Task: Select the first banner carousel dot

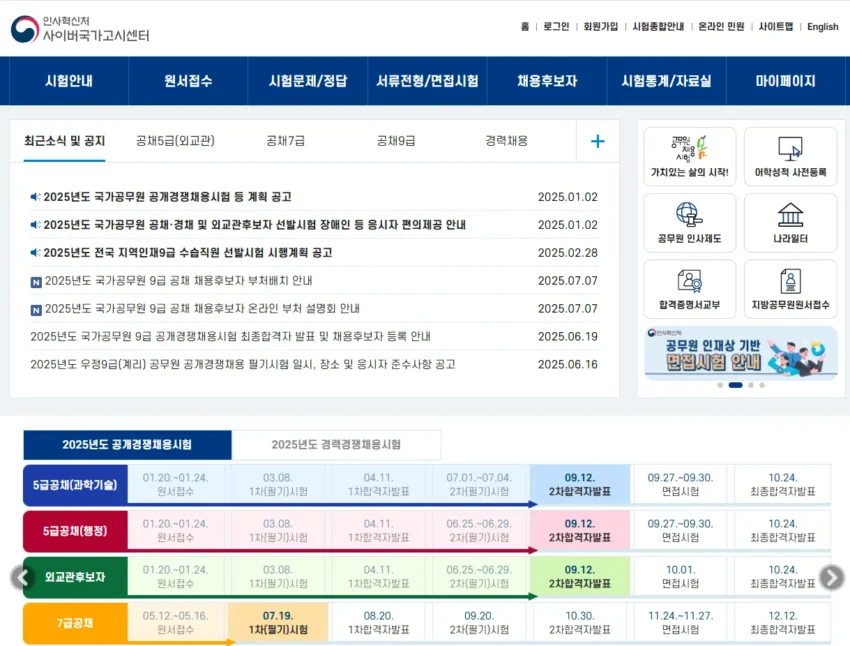Action: (x=720, y=385)
